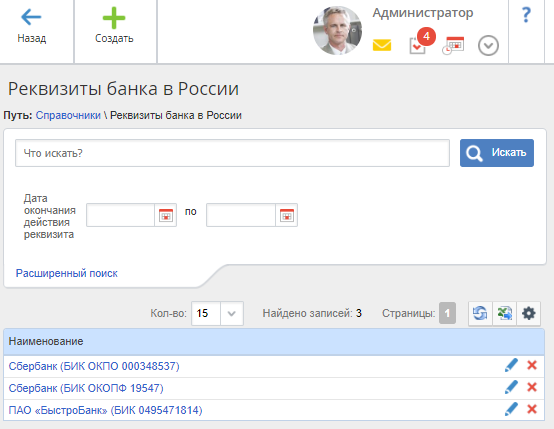The image size is (554, 429).
Task: Focus the Что искать? search field
Action: 232,153
